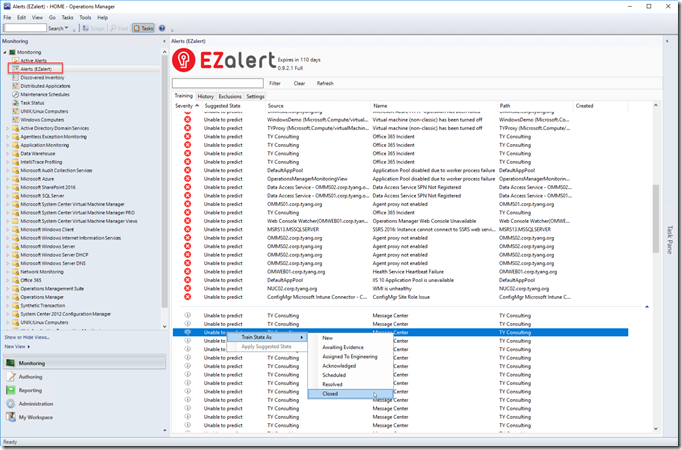682x450 pixels.
Task: Open Maintenance Schedules view
Action: (x=45, y=94)
